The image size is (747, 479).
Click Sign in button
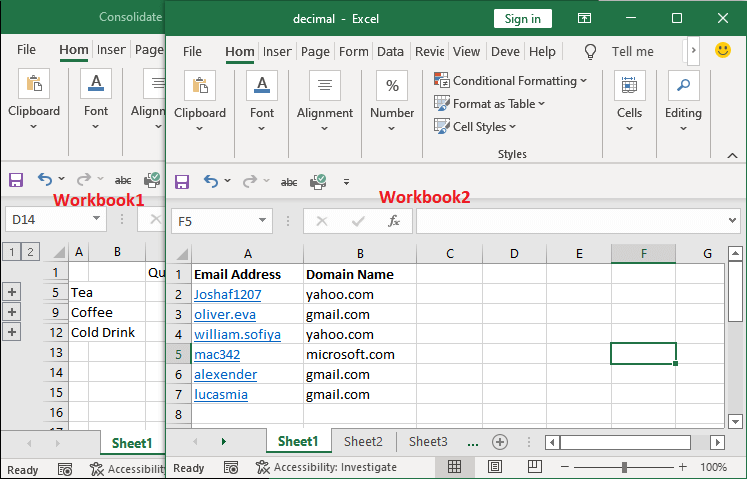pos(523,19)
